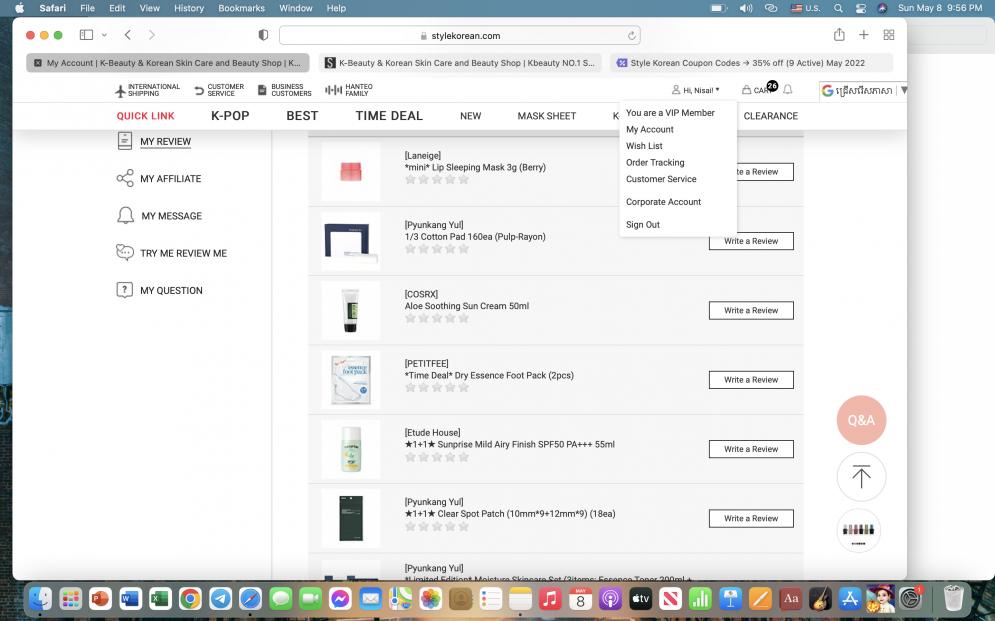Image resolution: width=995 pixels, height=621 pixels.
Task: Open the TIME DEAL navigation tab
Action: click(x=389, y=116)
